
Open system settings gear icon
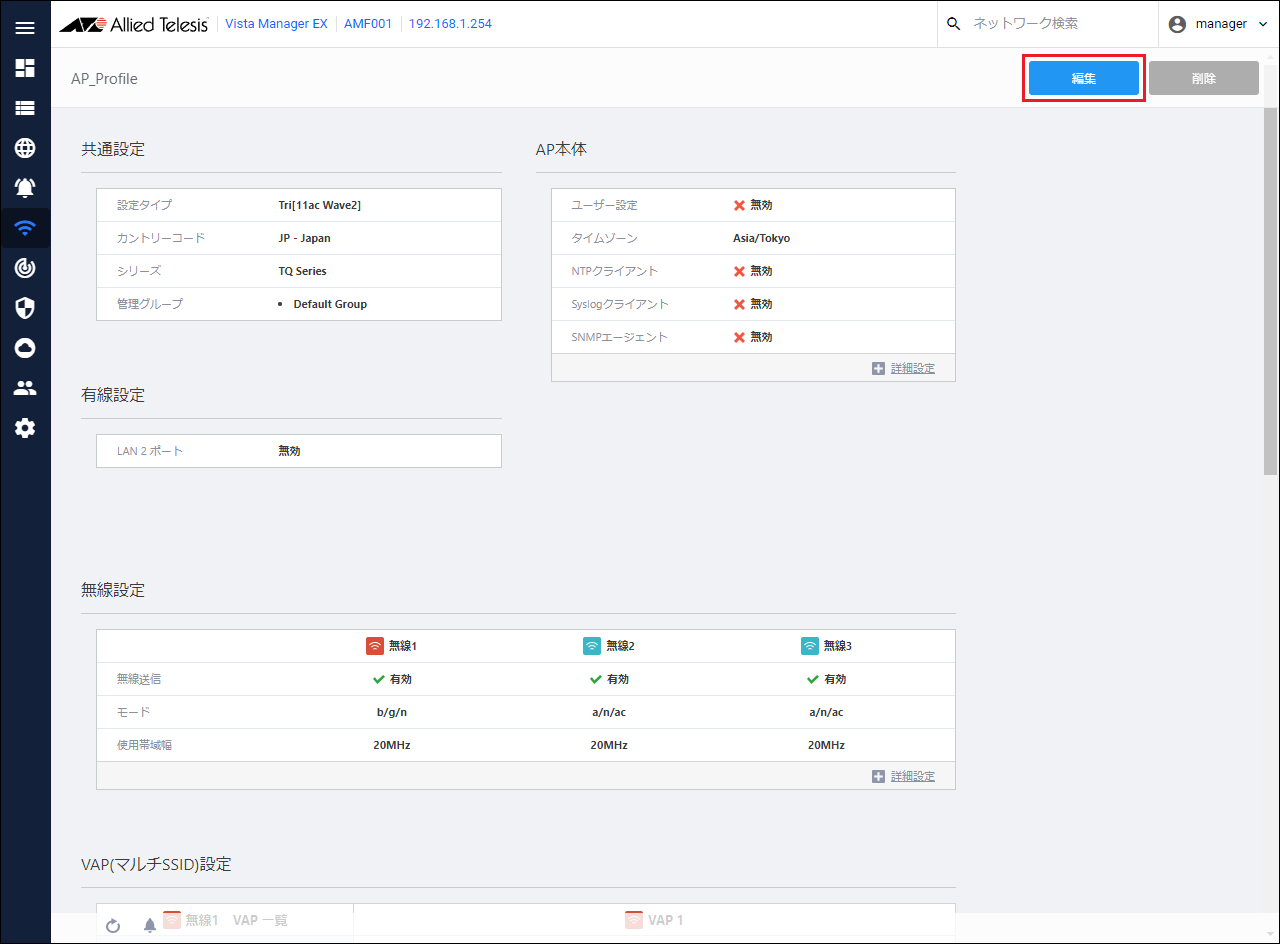tap(25, 428)
